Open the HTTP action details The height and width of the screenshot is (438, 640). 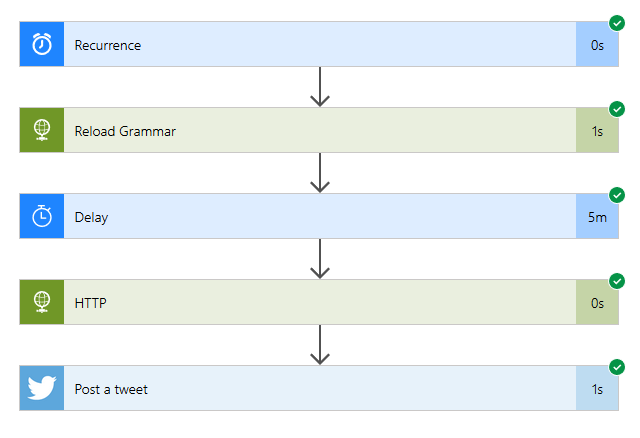(x=319, y=302)
